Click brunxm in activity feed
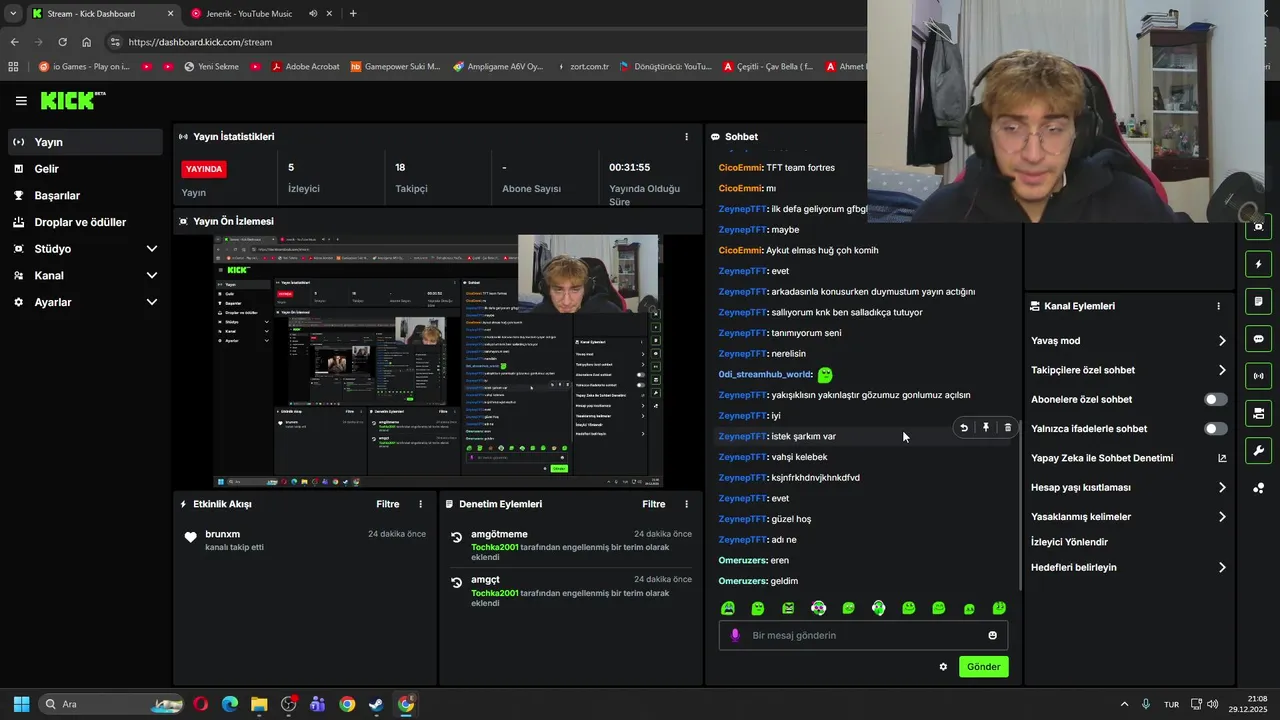 point(222,534)
